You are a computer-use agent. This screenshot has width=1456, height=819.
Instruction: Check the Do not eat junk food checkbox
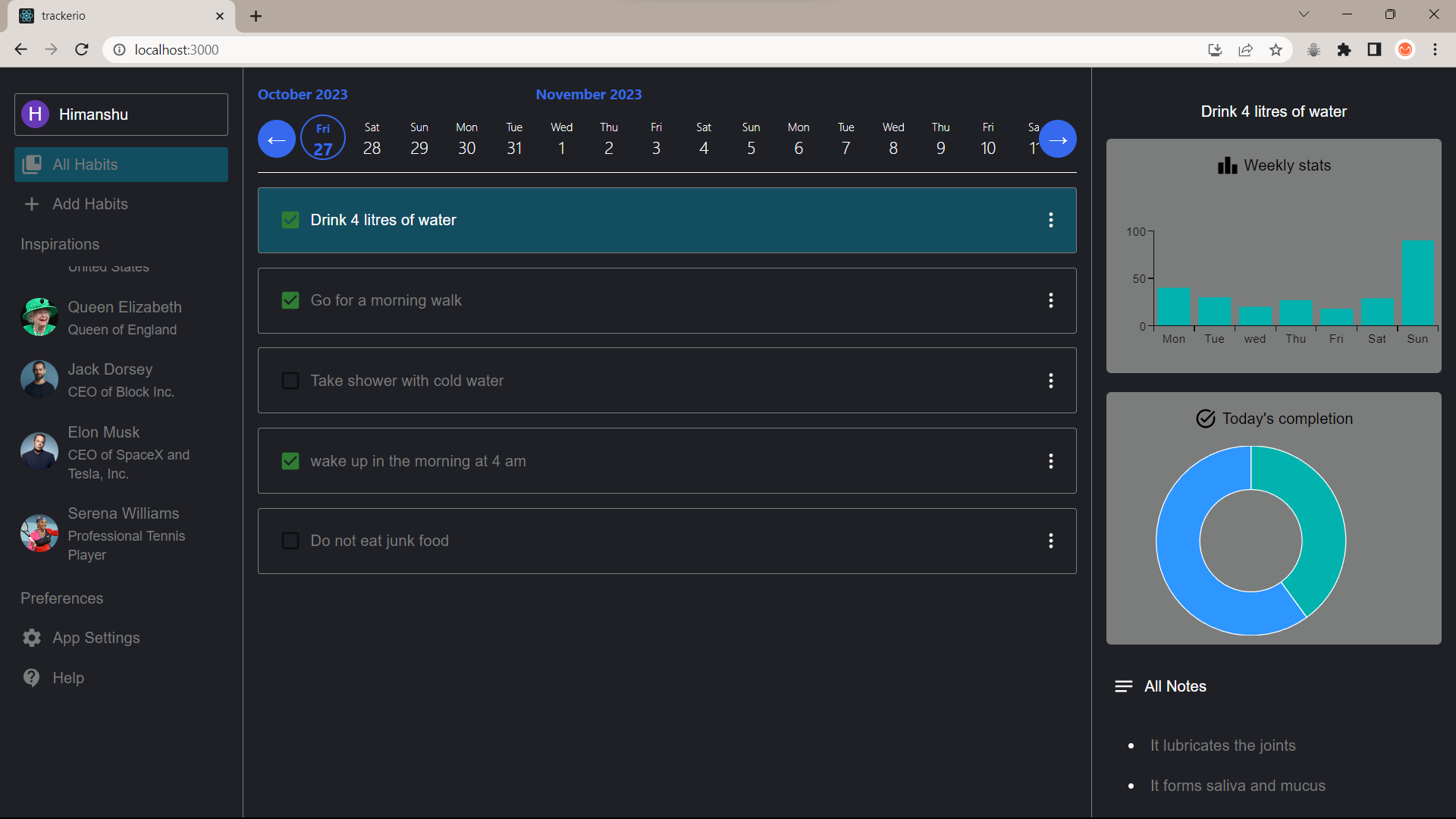point(290,541)
